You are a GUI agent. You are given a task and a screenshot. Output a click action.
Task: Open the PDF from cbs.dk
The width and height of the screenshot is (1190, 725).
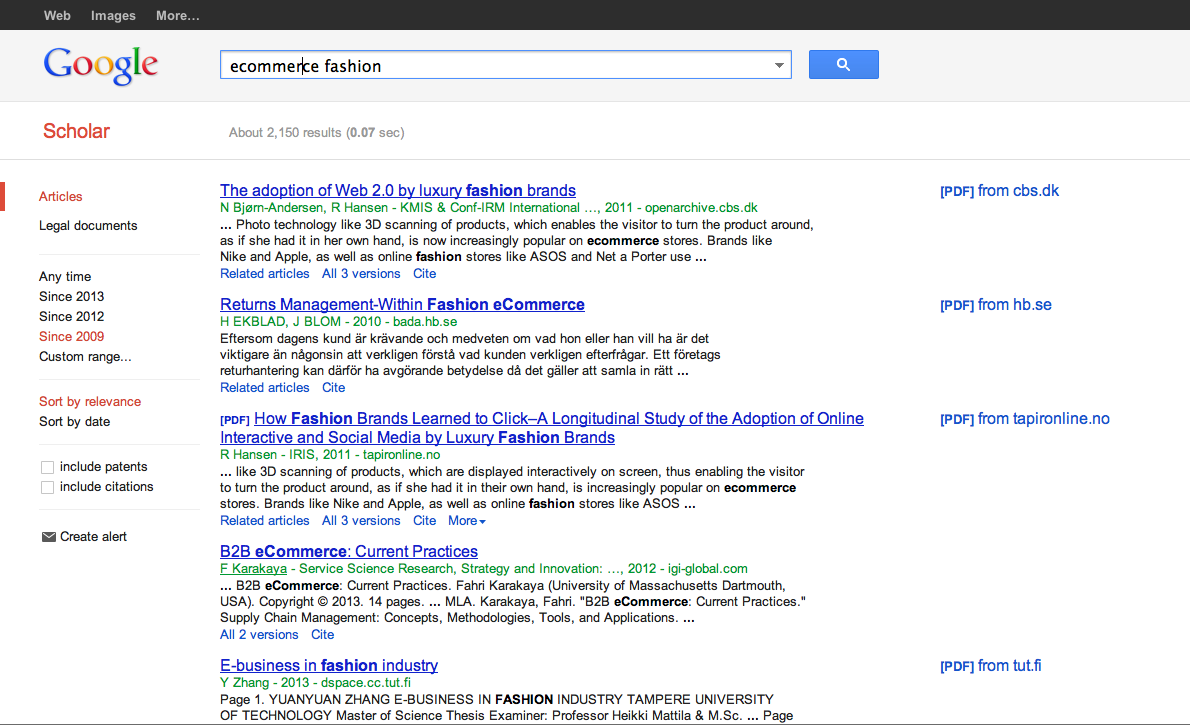pyautogui.click(x=1000, y=191)
